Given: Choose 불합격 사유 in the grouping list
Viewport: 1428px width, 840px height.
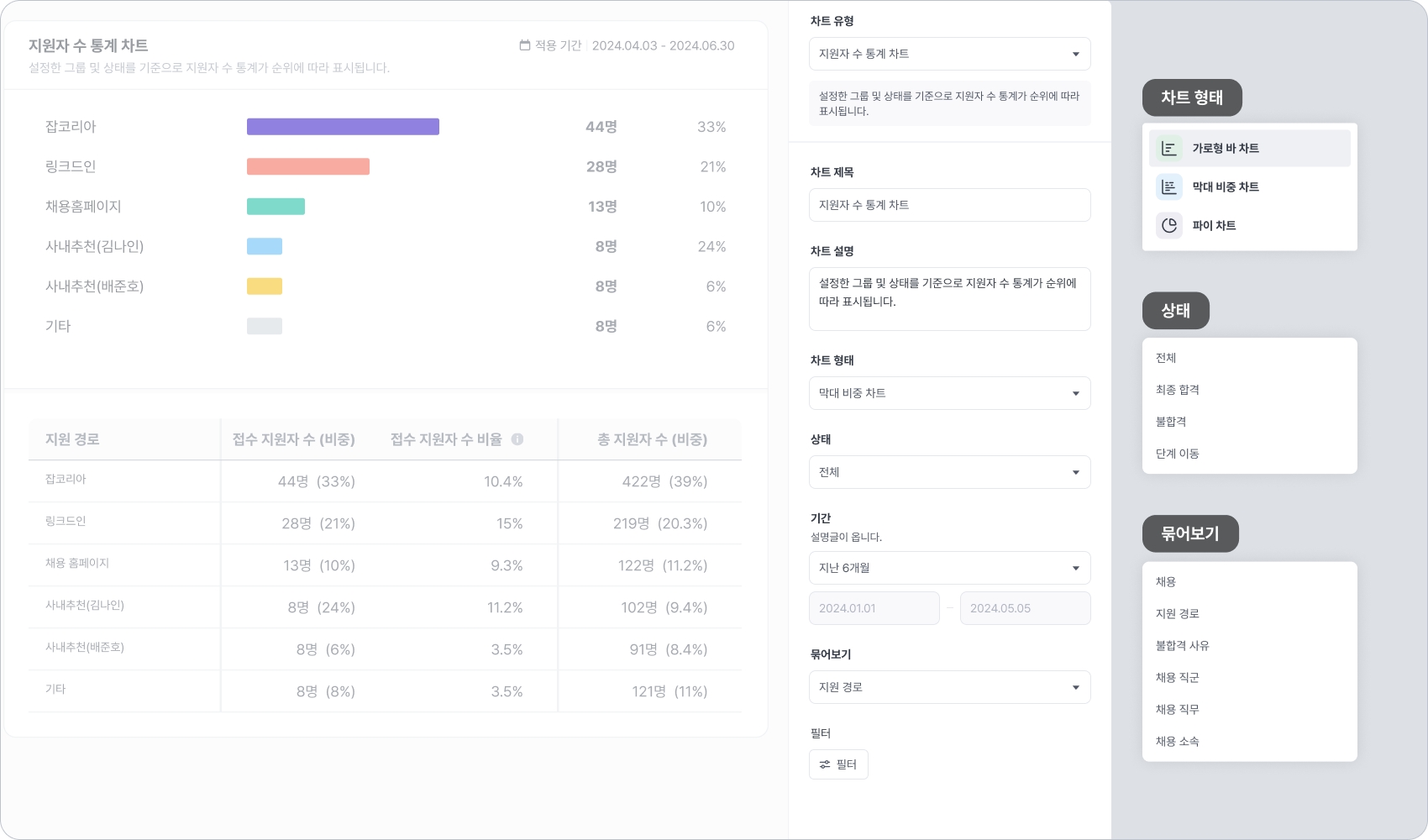Looking at the screenshot, I should 1183,646.
